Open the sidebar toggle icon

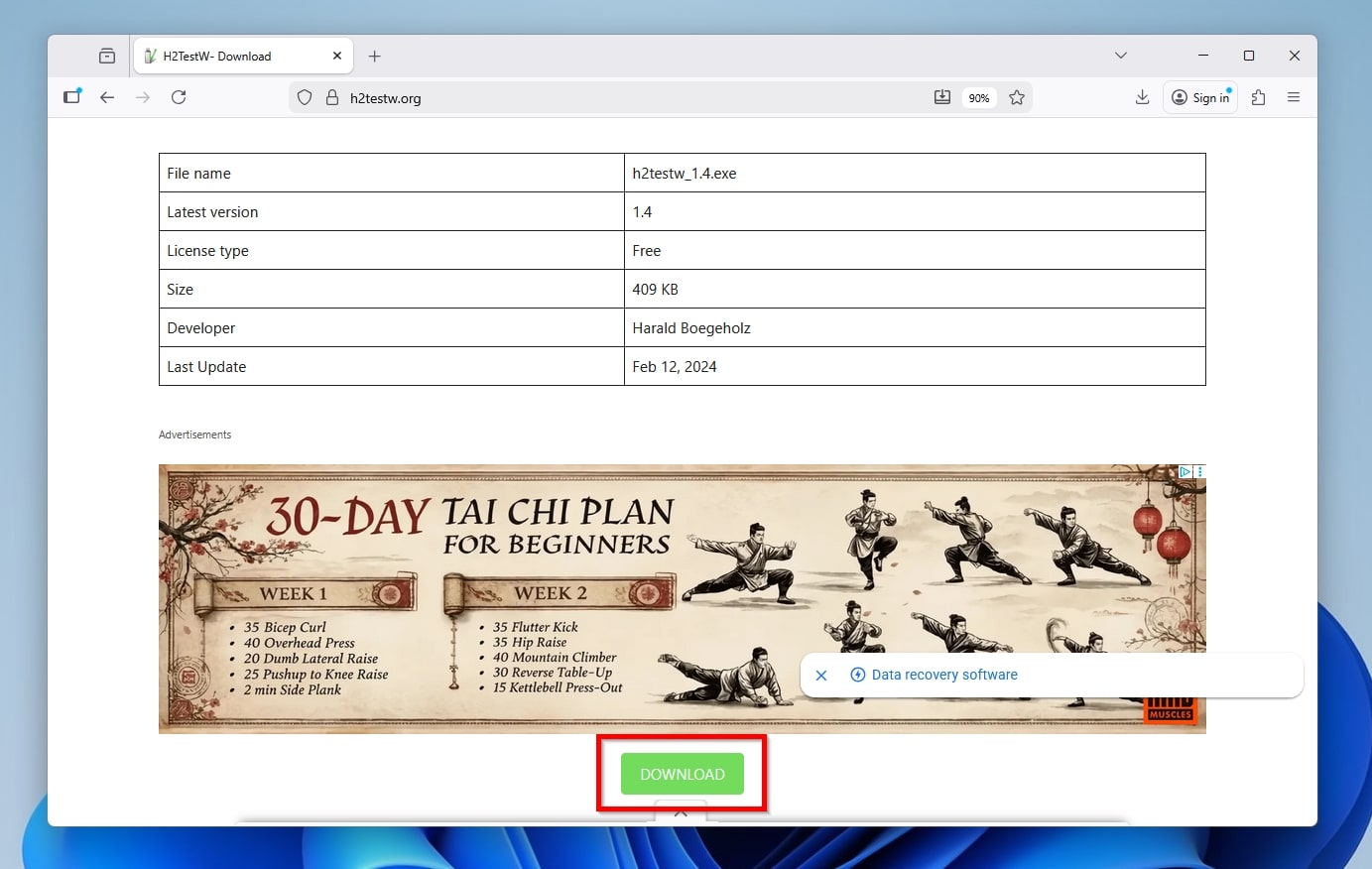click(x=72, y=97)
